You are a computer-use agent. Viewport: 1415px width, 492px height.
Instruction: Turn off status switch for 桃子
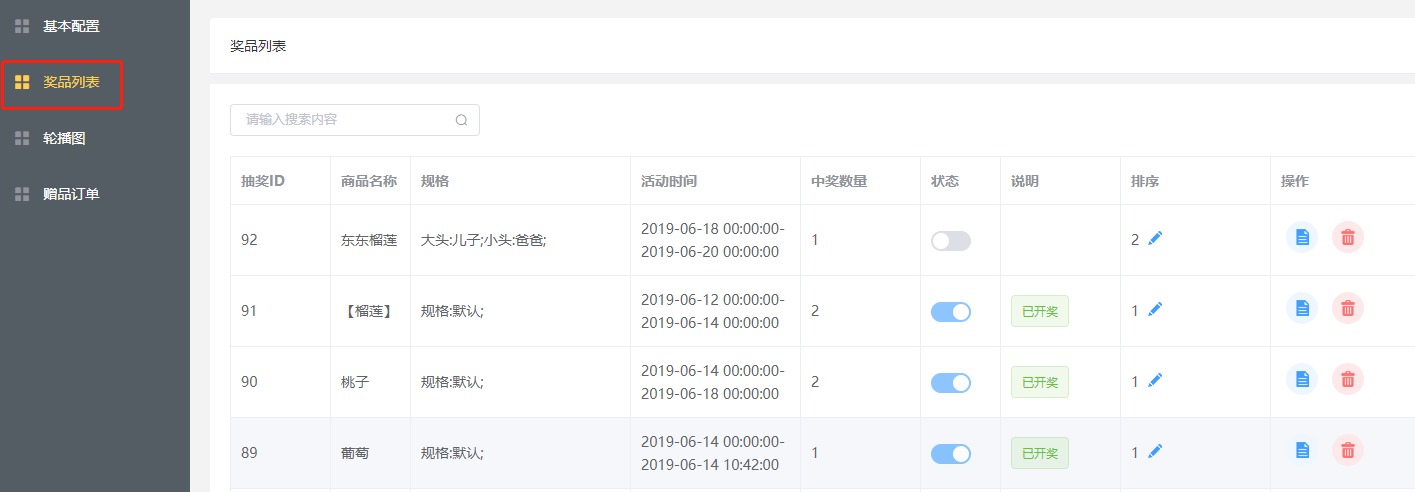pyautogui.click(x=950, y=383)
